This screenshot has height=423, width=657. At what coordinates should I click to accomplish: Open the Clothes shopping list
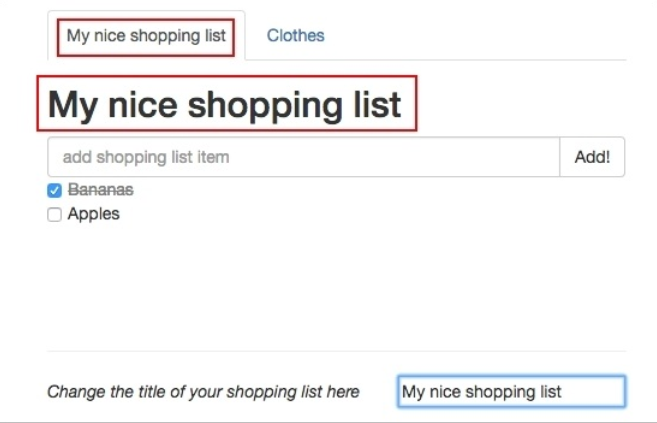(295, 36)
